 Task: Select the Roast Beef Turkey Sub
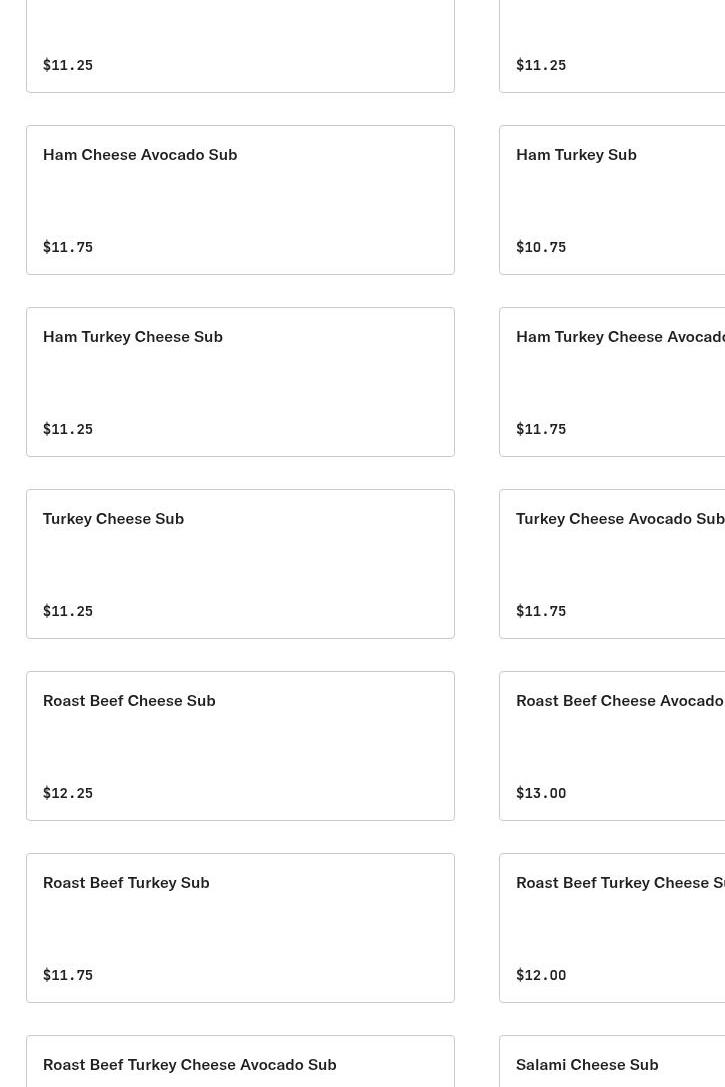240,928
